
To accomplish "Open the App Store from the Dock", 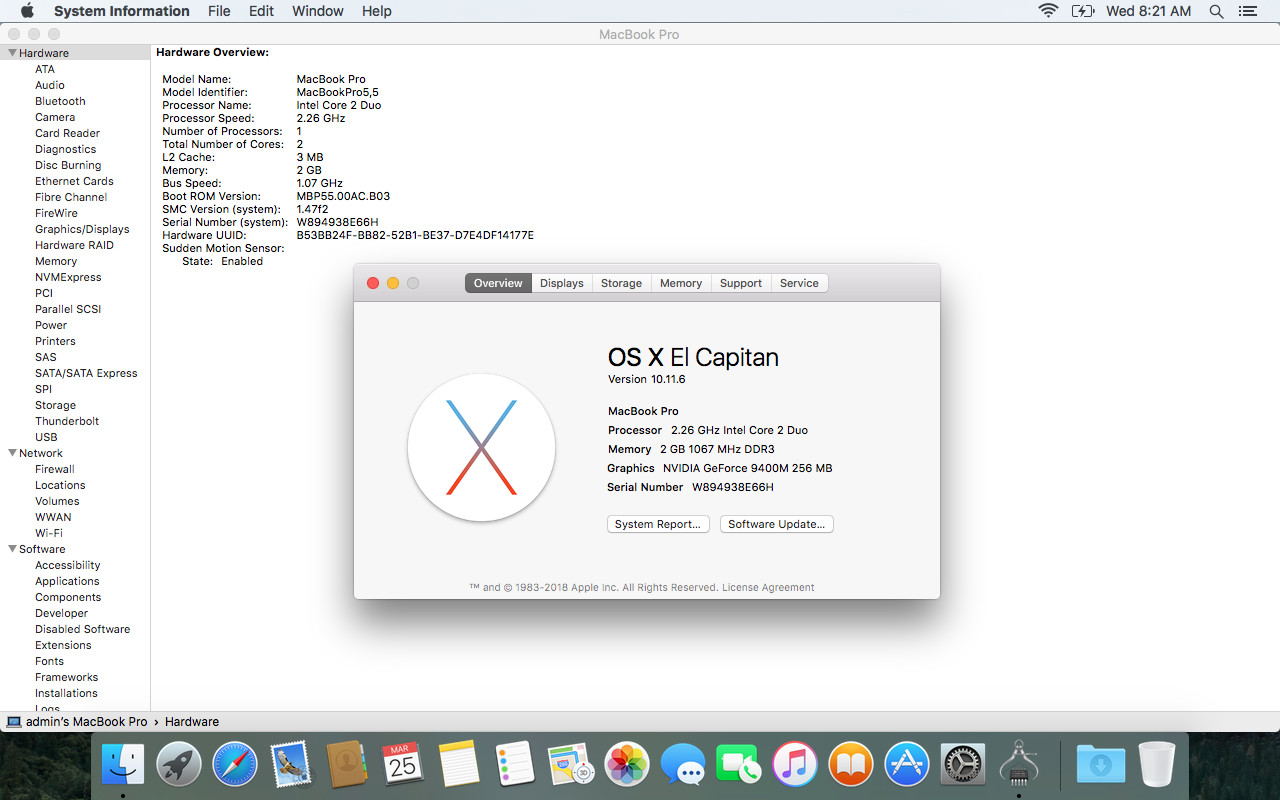I will (x=907, y=765).
